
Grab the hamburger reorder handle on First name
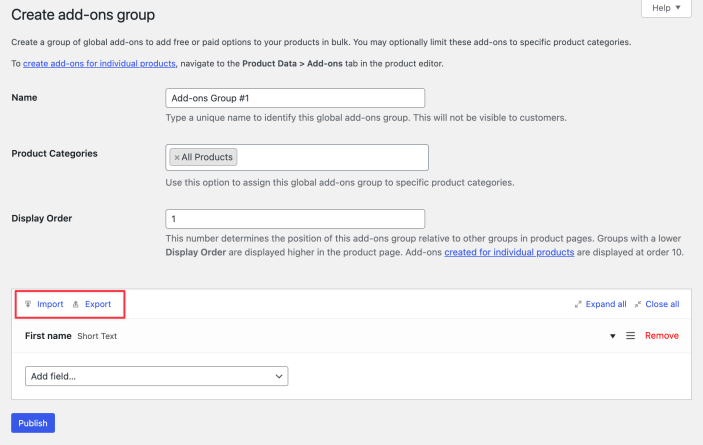click(630, 336)
